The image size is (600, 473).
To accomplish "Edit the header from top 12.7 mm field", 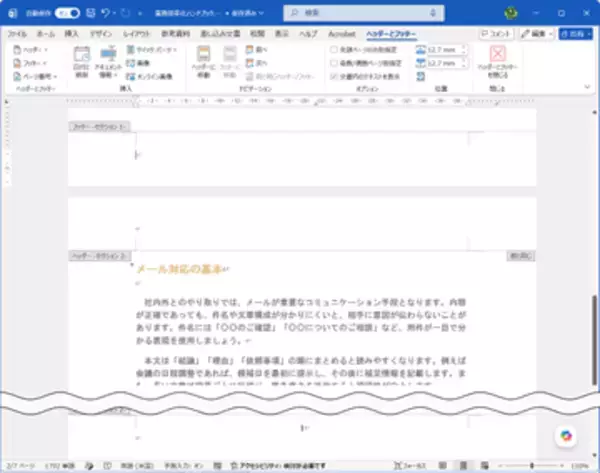I will point(443,50).
